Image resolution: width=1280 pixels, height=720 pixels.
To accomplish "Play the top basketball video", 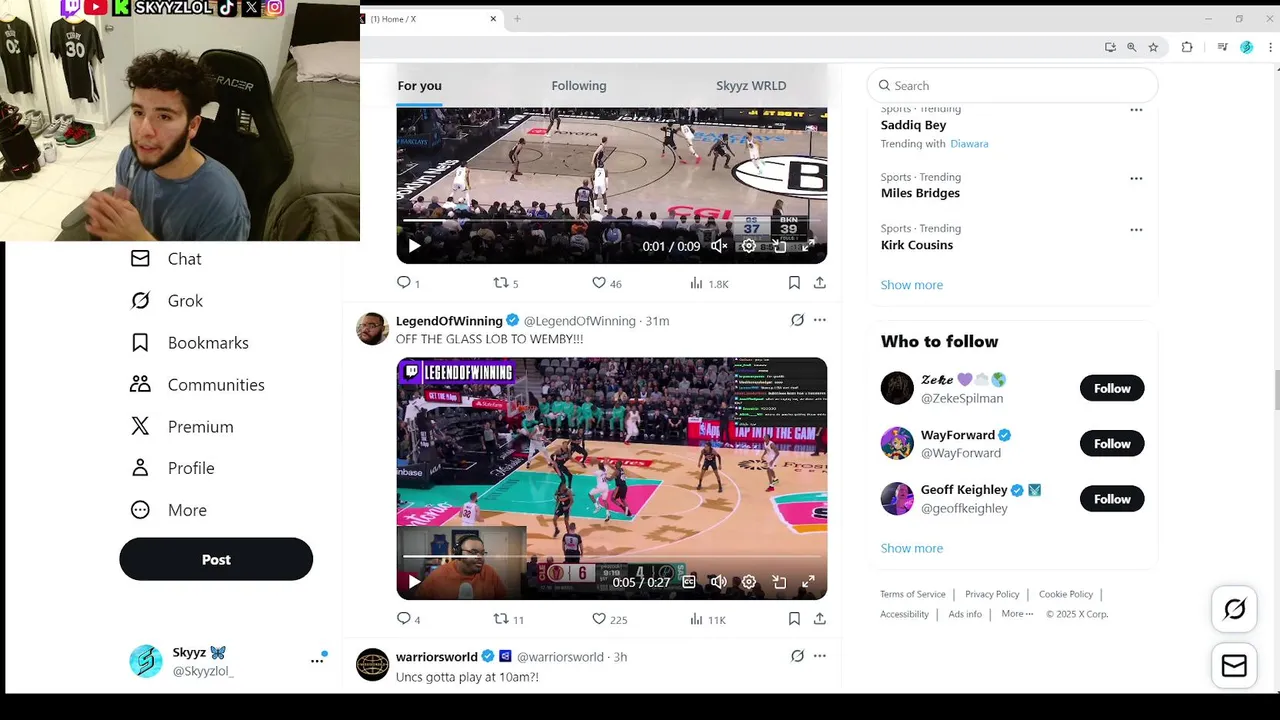I will click(x=414, y=246).
